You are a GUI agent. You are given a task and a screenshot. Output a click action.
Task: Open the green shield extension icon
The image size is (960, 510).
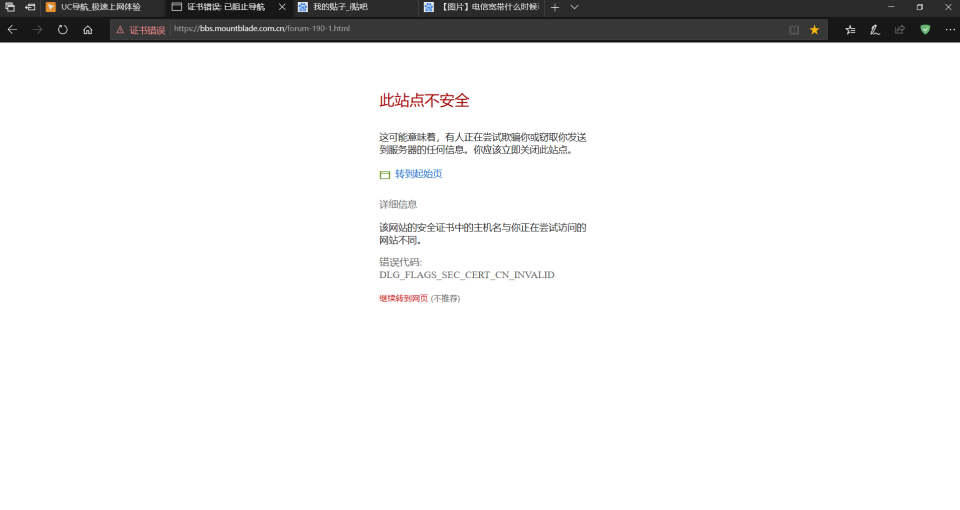pyautogui.click(x=925, y=29)
